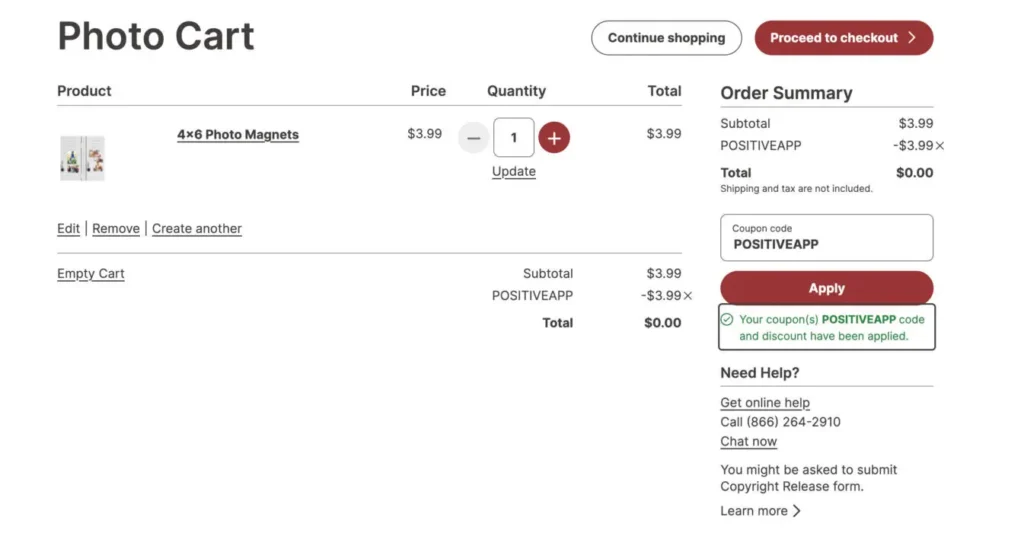Screen dimensions: 1024x533
Task: Click the Proceed to checkout arrow icon
Action: (x=912, y=38)
